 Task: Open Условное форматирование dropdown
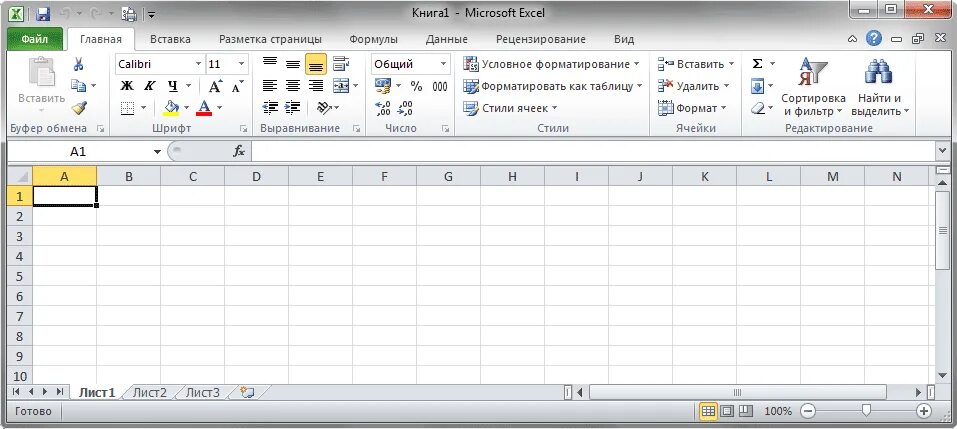551,64
